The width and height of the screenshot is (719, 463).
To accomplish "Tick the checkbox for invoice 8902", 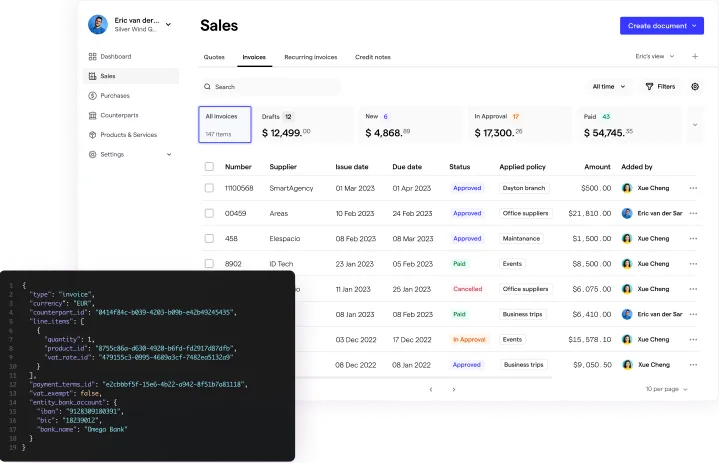I will click(x=209, y=264).
